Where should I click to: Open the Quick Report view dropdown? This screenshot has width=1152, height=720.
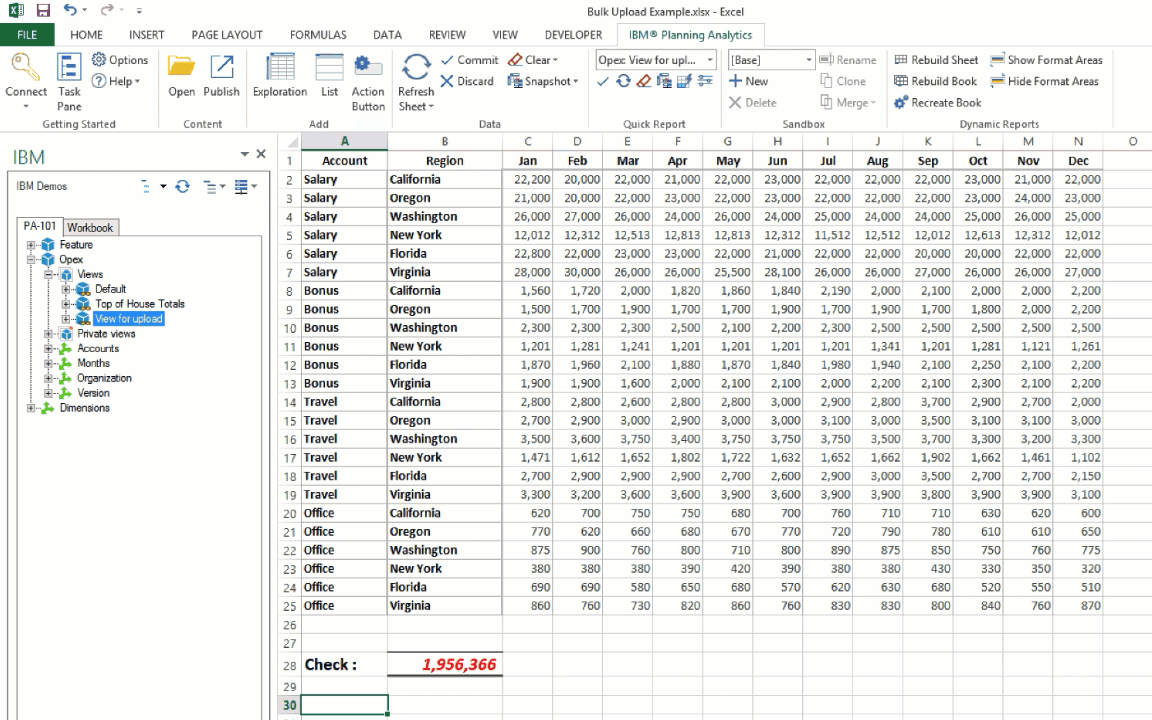point(710,60)
